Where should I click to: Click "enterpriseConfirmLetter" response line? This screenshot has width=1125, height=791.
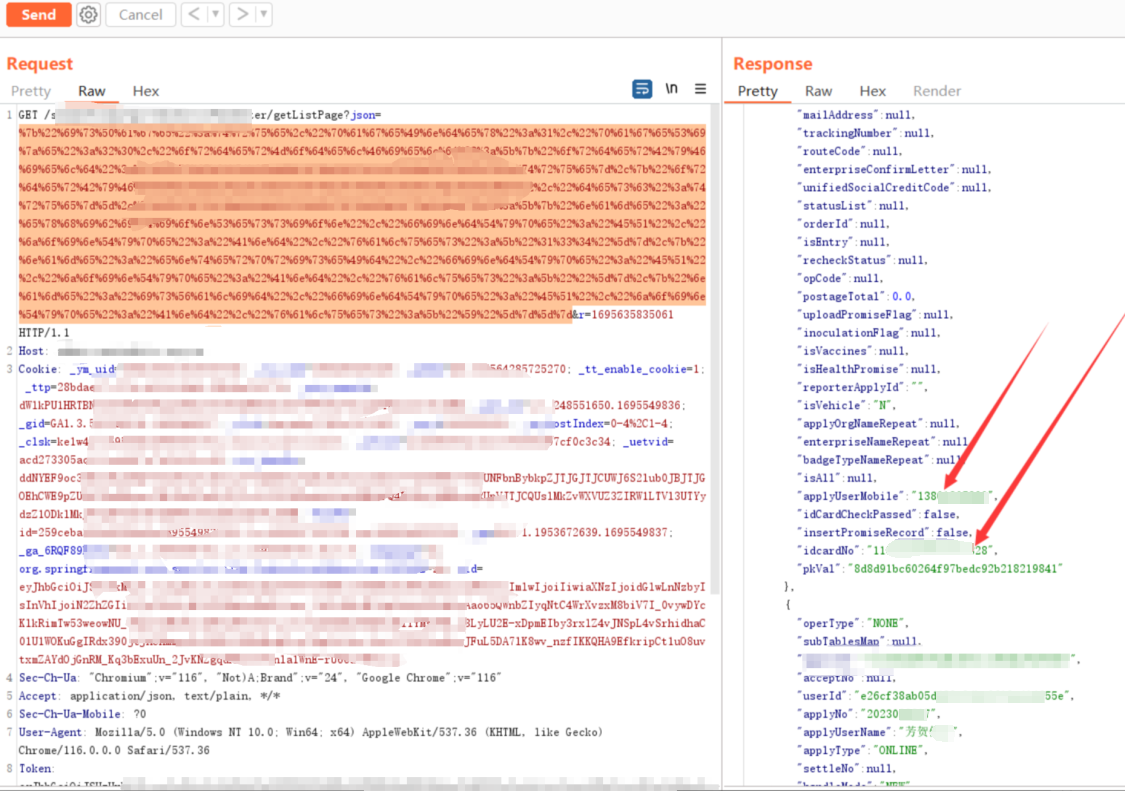click(894, 169)
